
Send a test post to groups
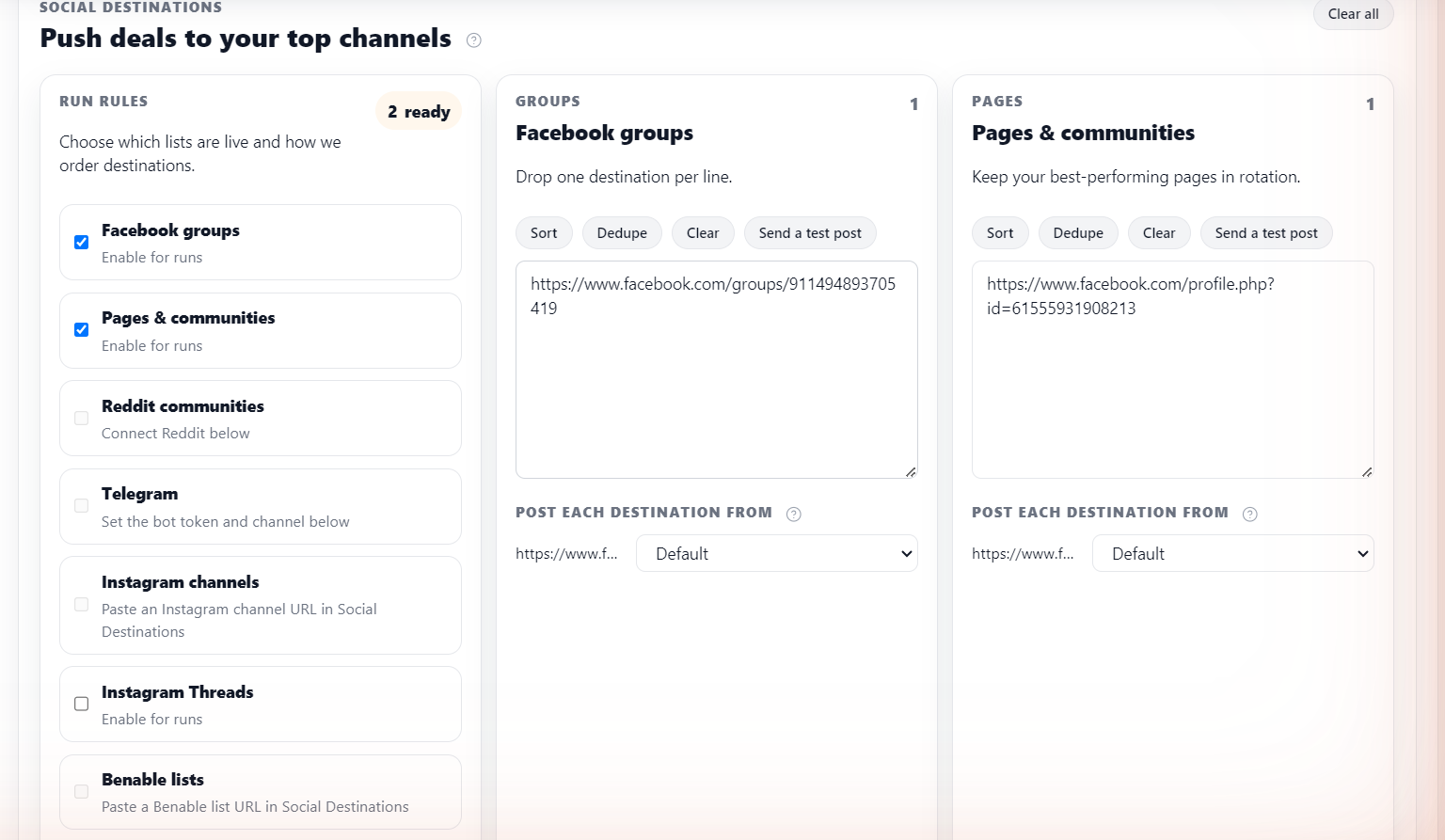tap(810, 233)
